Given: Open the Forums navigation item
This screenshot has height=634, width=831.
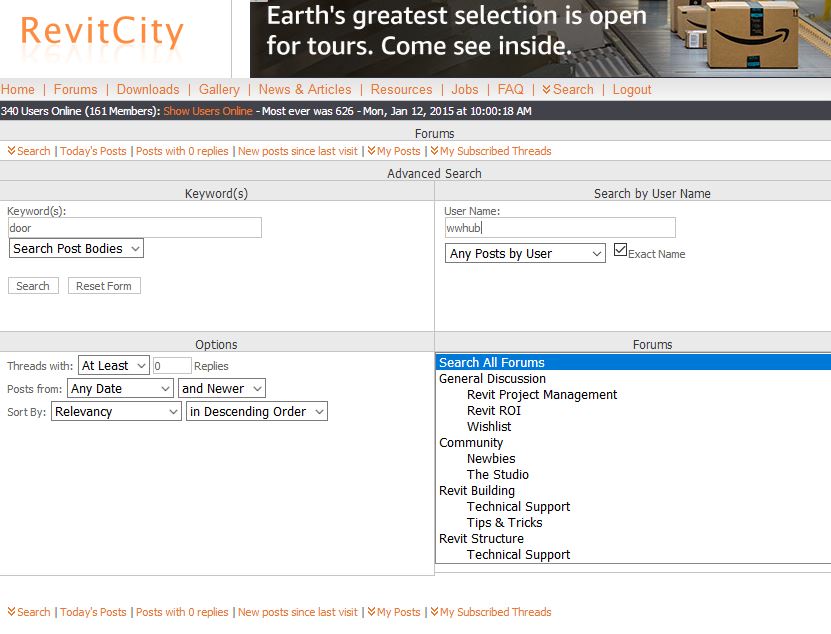Looking at the screenshot, I should pyautogui.click(x=75, y=89).
